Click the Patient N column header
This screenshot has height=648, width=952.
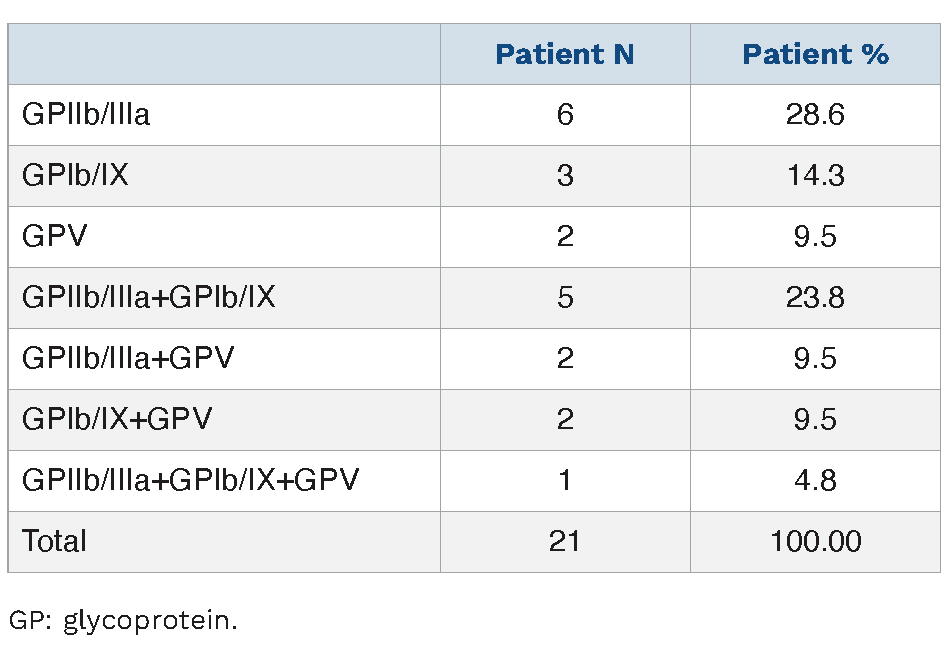coord(564,54)
